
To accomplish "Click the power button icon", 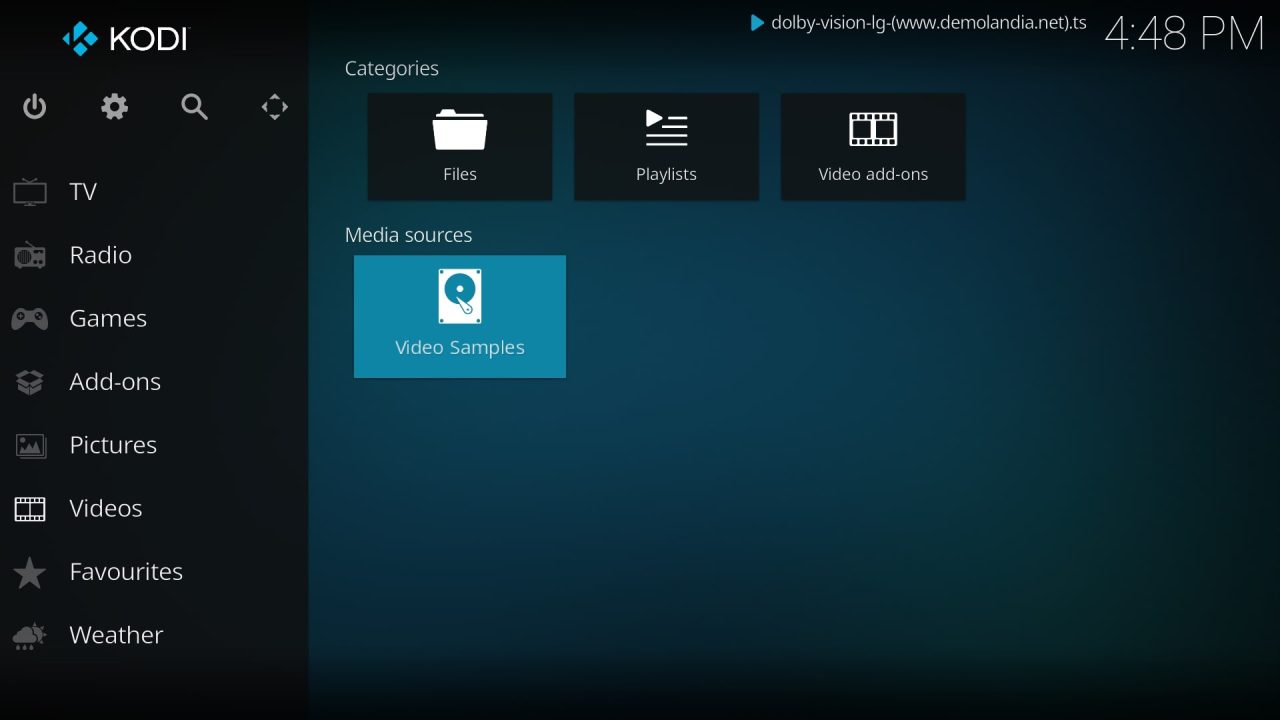I will coord(34,106).
